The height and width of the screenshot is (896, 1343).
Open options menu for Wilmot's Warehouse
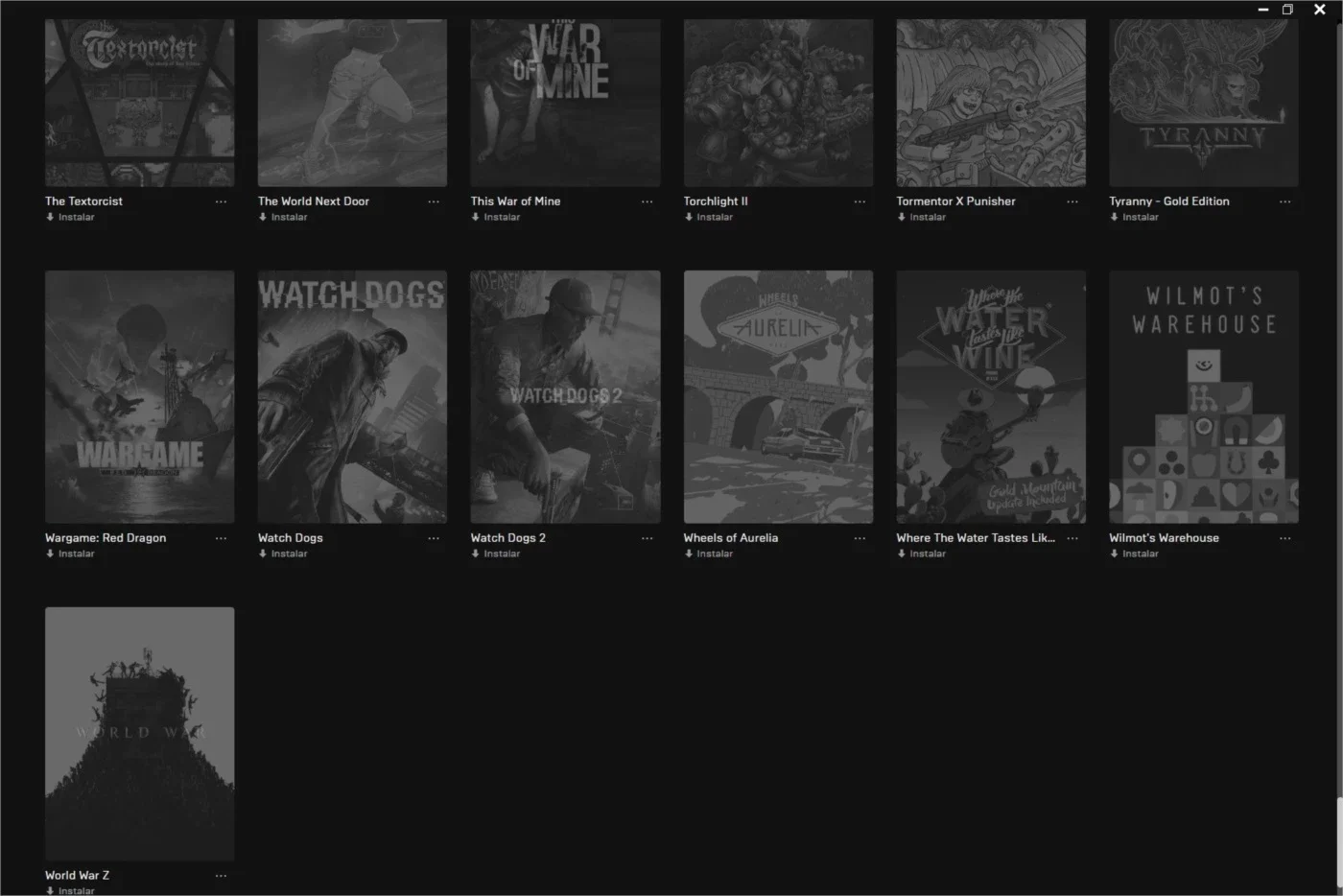(x=1285, y=538)
